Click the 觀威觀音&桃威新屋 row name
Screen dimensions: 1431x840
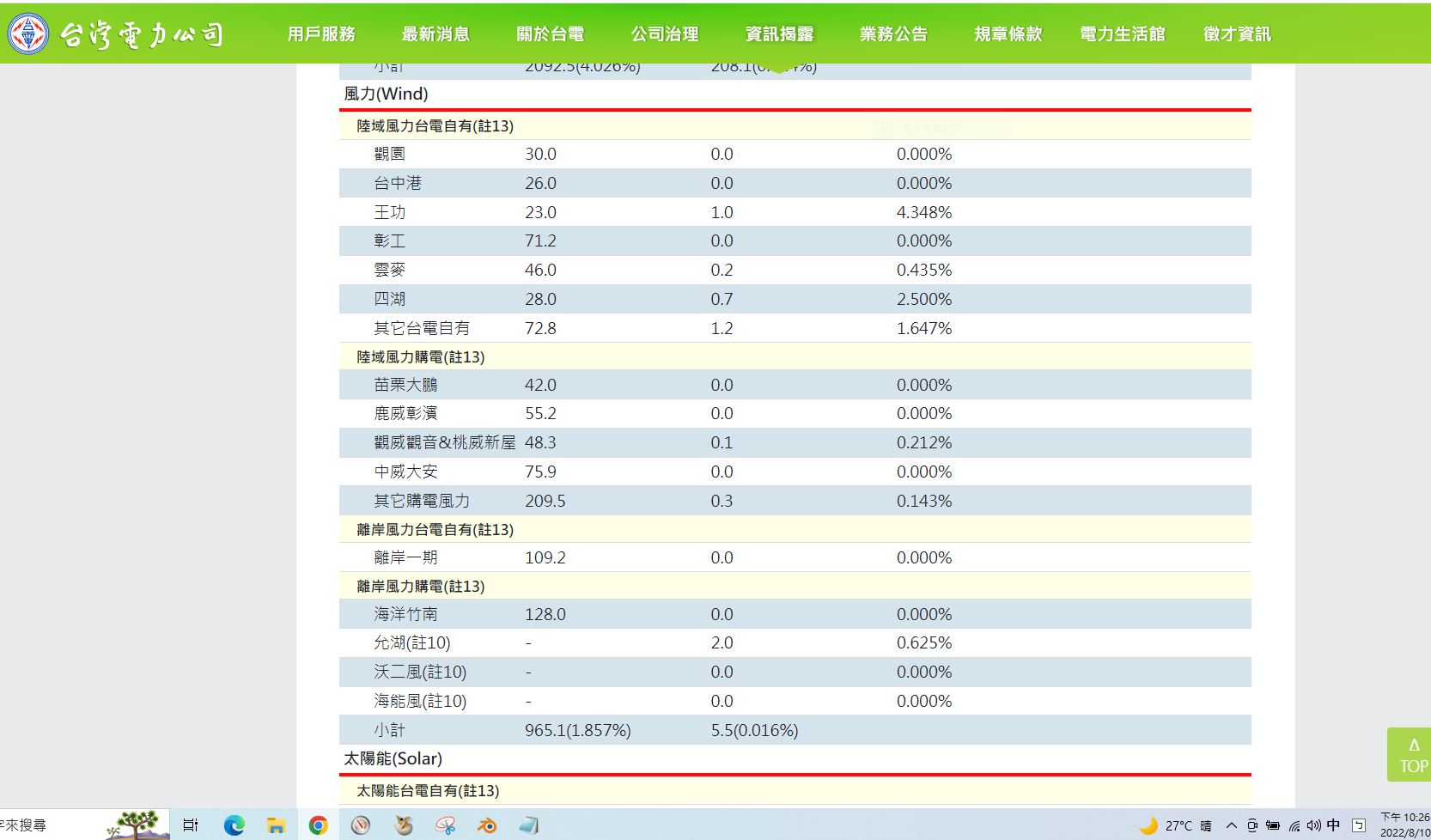445,442
